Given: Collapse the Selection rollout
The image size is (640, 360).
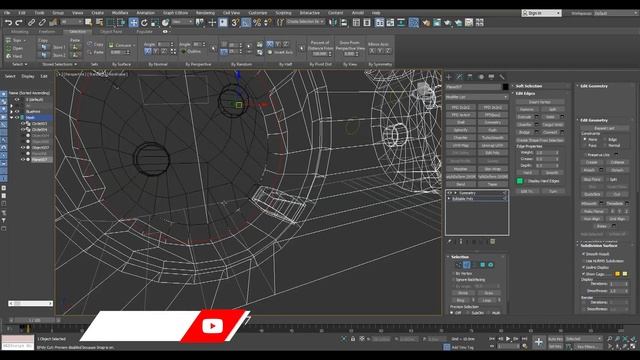Looking at the screenshot, I should [x=460, y=257].
